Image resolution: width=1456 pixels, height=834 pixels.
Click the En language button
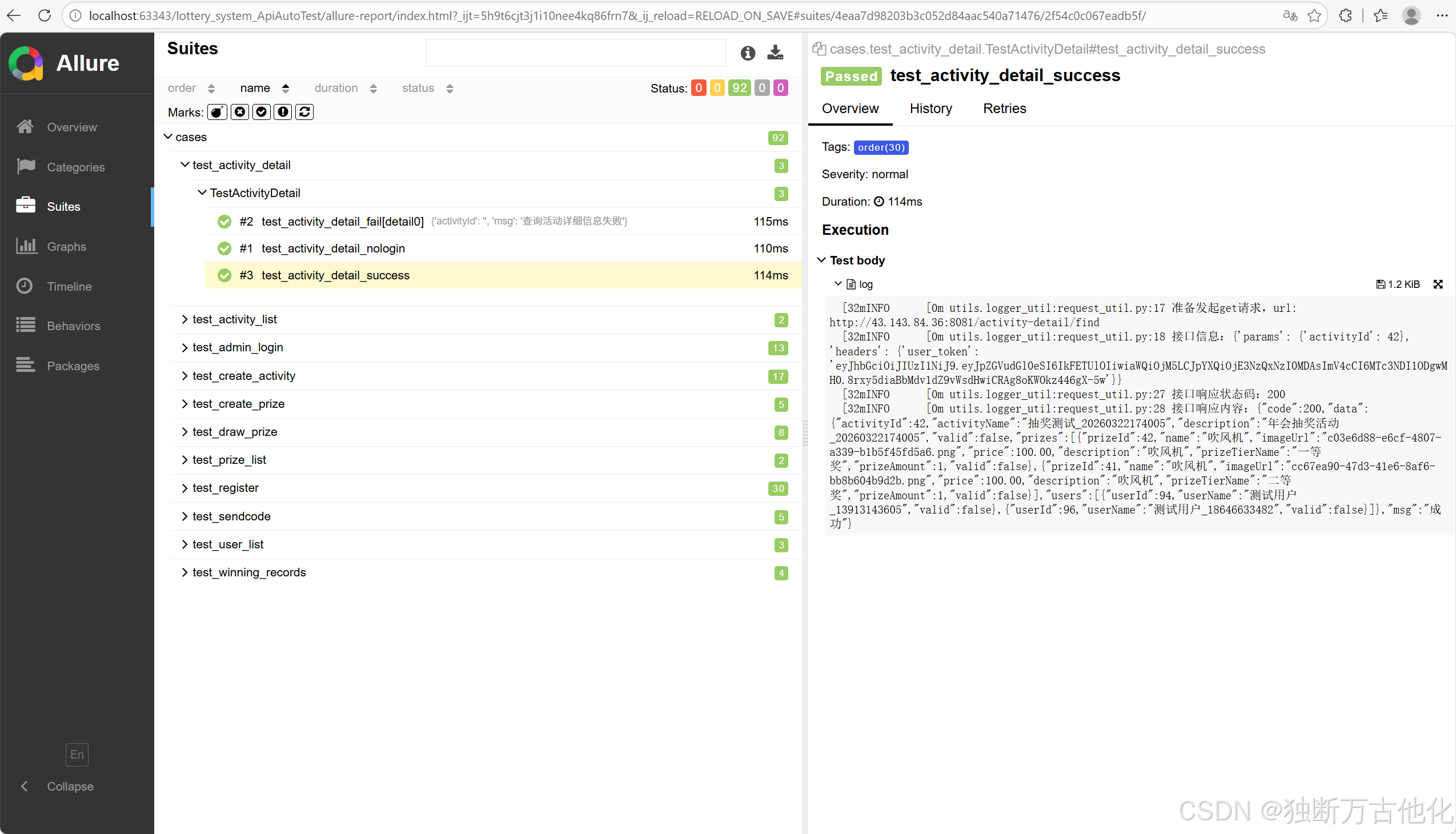click(x=77, y=755)
